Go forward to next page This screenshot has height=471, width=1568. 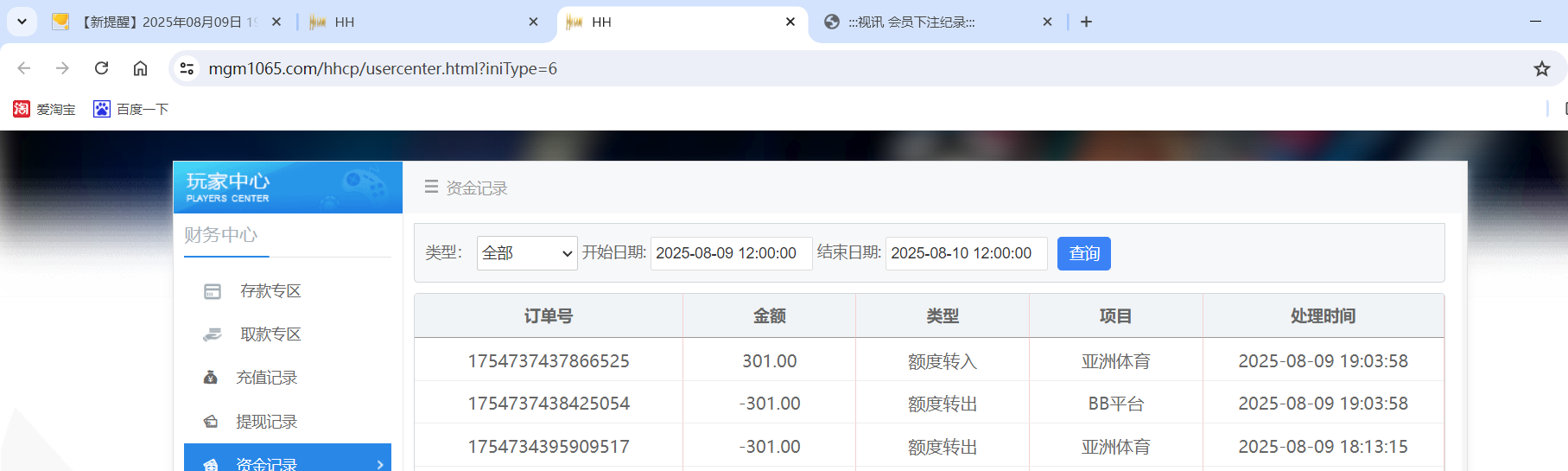click(62, 68)
